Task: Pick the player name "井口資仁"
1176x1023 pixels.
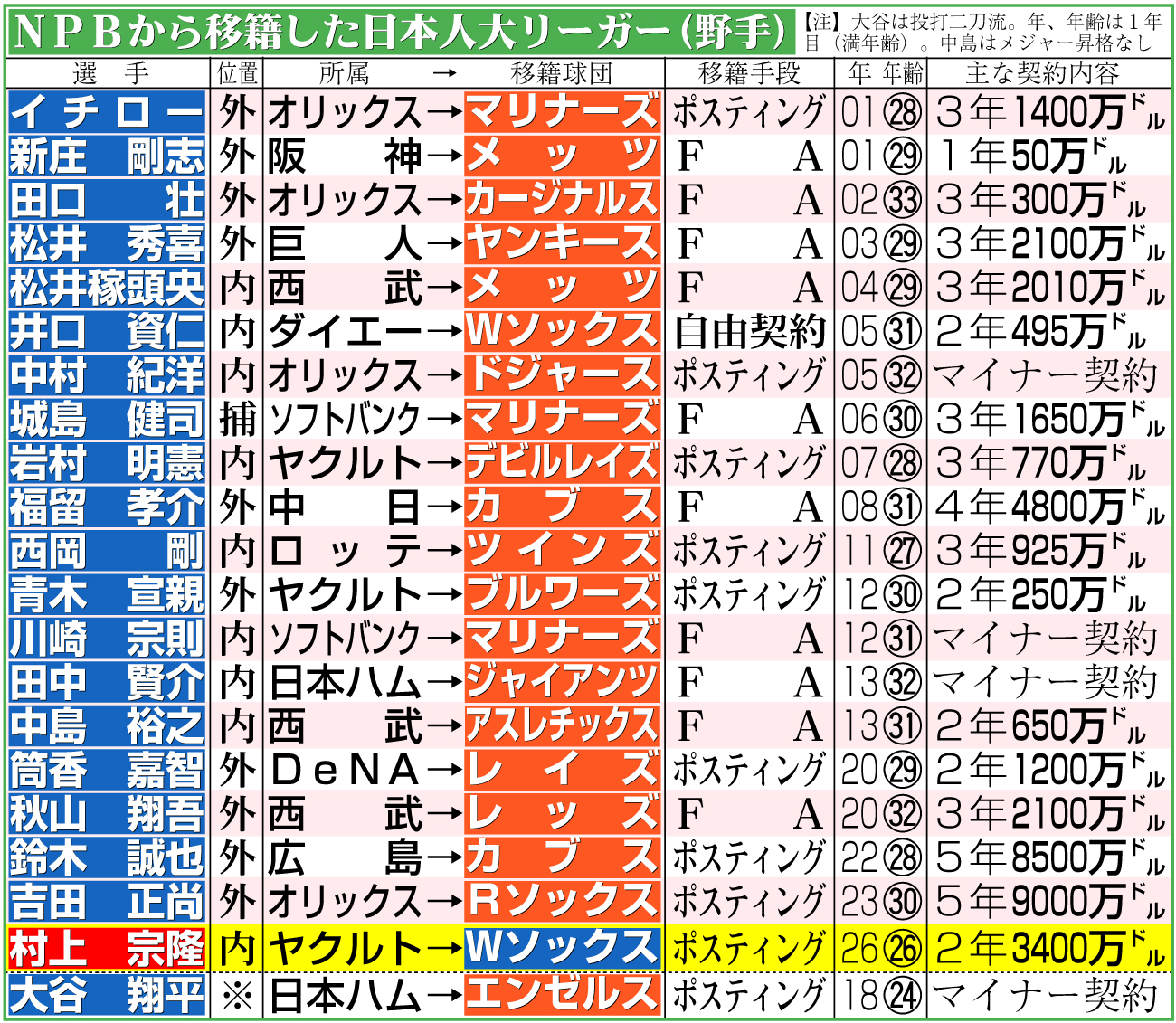Action: 108,331
